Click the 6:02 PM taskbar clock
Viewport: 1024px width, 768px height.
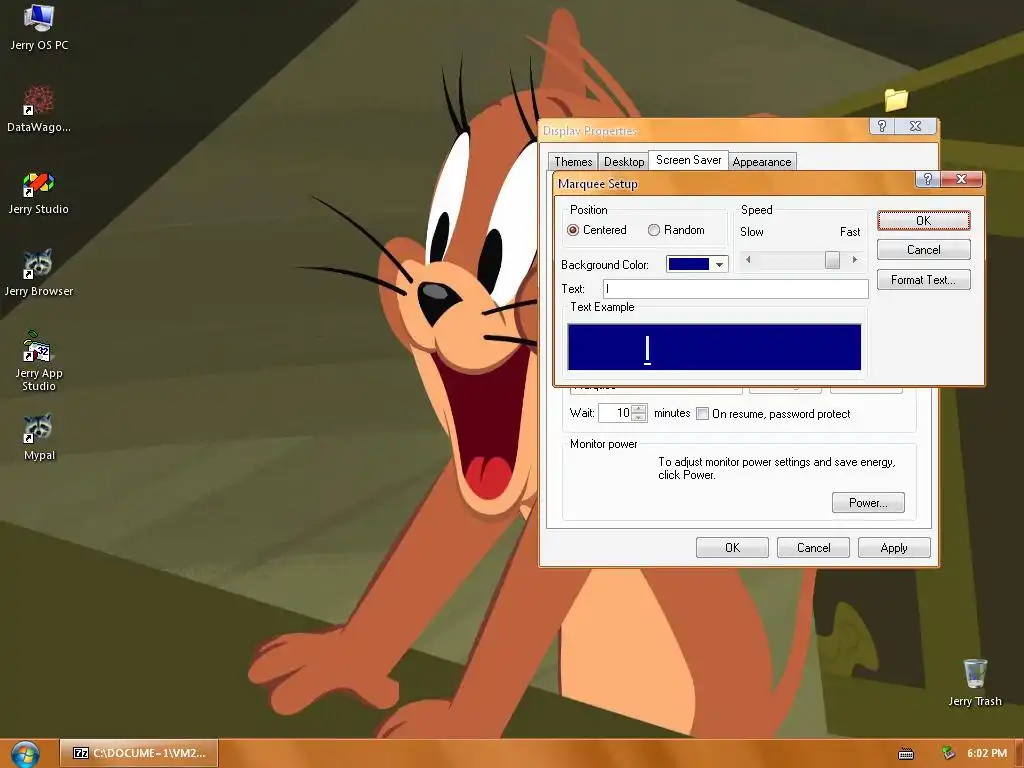(987, 753)
